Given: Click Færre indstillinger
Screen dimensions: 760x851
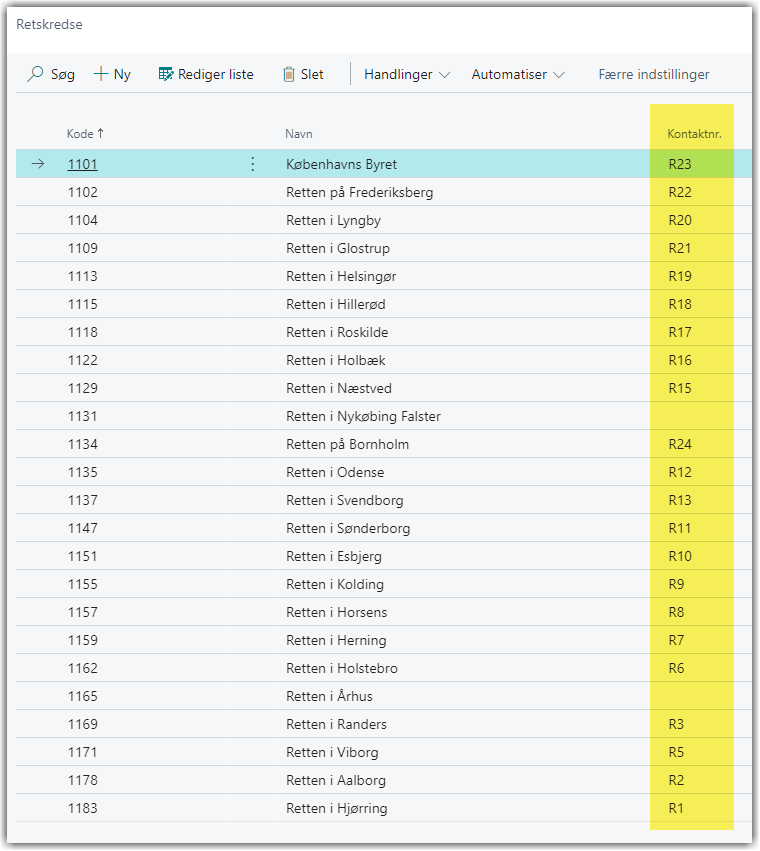Looking at the screenshot, I should [x=654, y=74].
